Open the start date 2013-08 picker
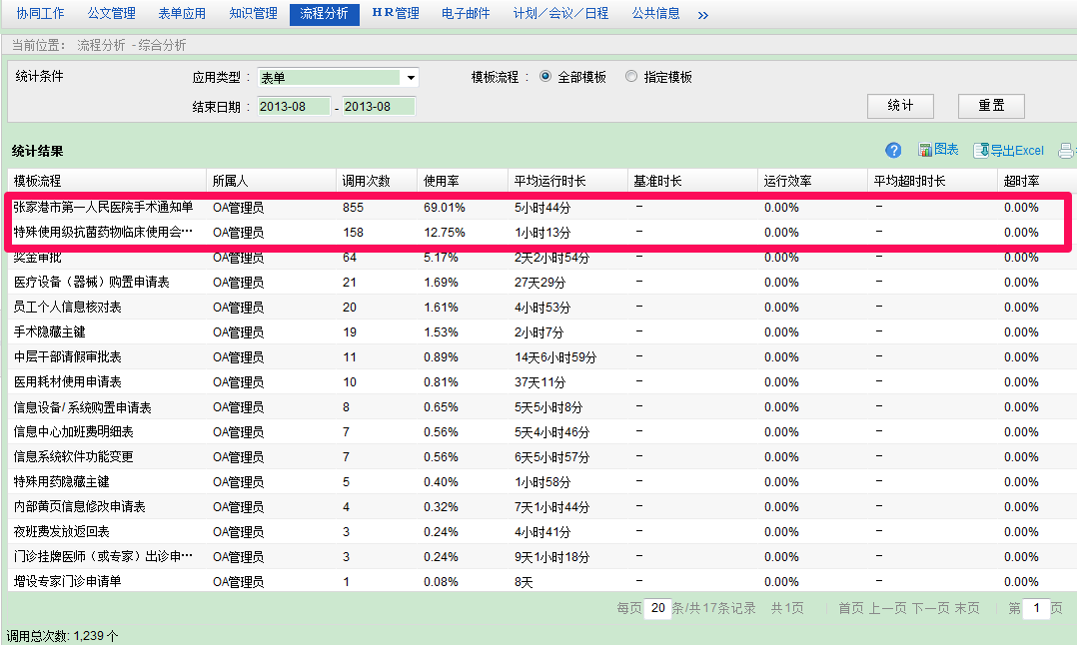The image size is (1077, 645). (294, 107)
